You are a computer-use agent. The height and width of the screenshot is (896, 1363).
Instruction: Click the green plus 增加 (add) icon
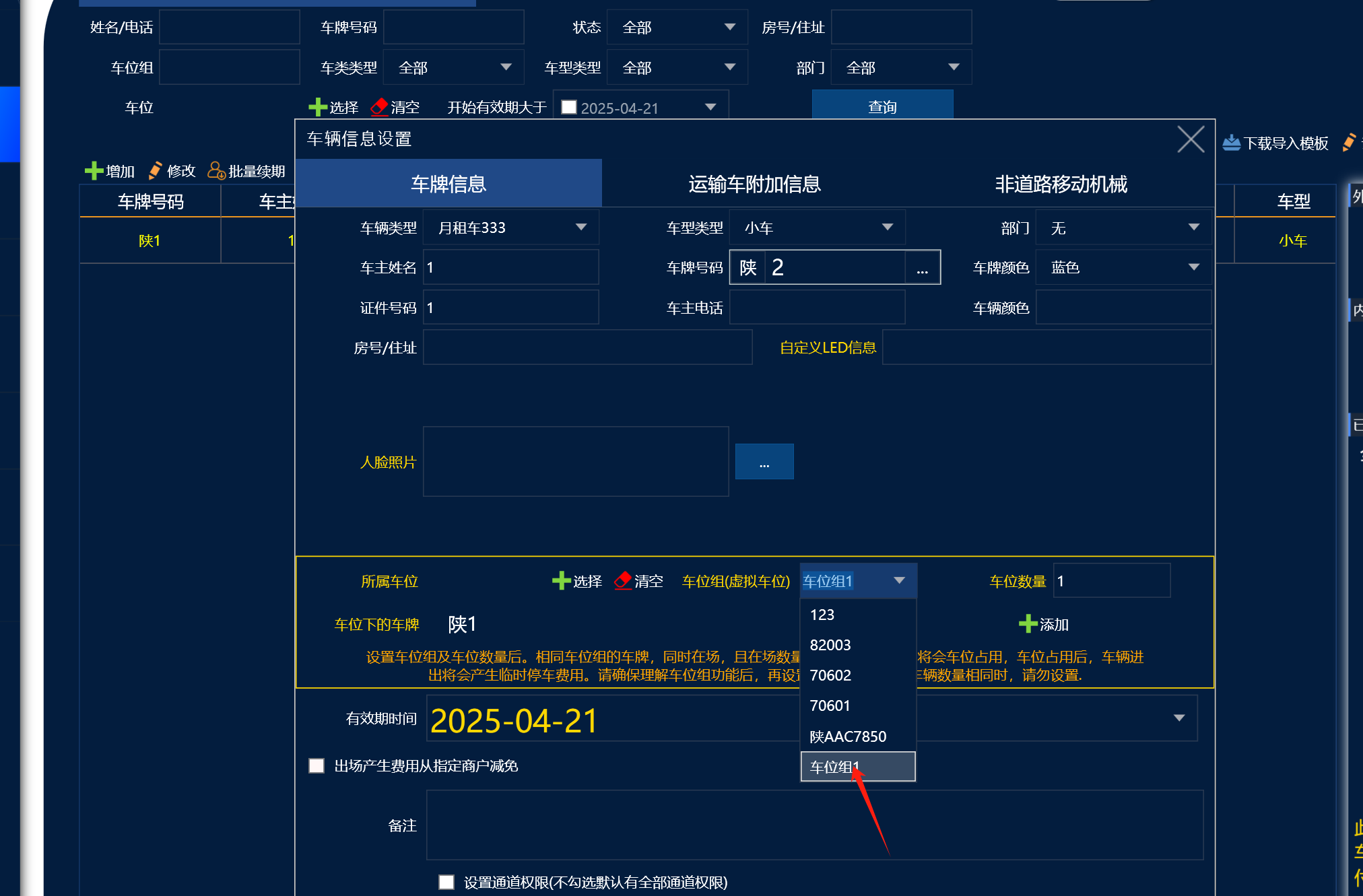click(x=94, y=171)
